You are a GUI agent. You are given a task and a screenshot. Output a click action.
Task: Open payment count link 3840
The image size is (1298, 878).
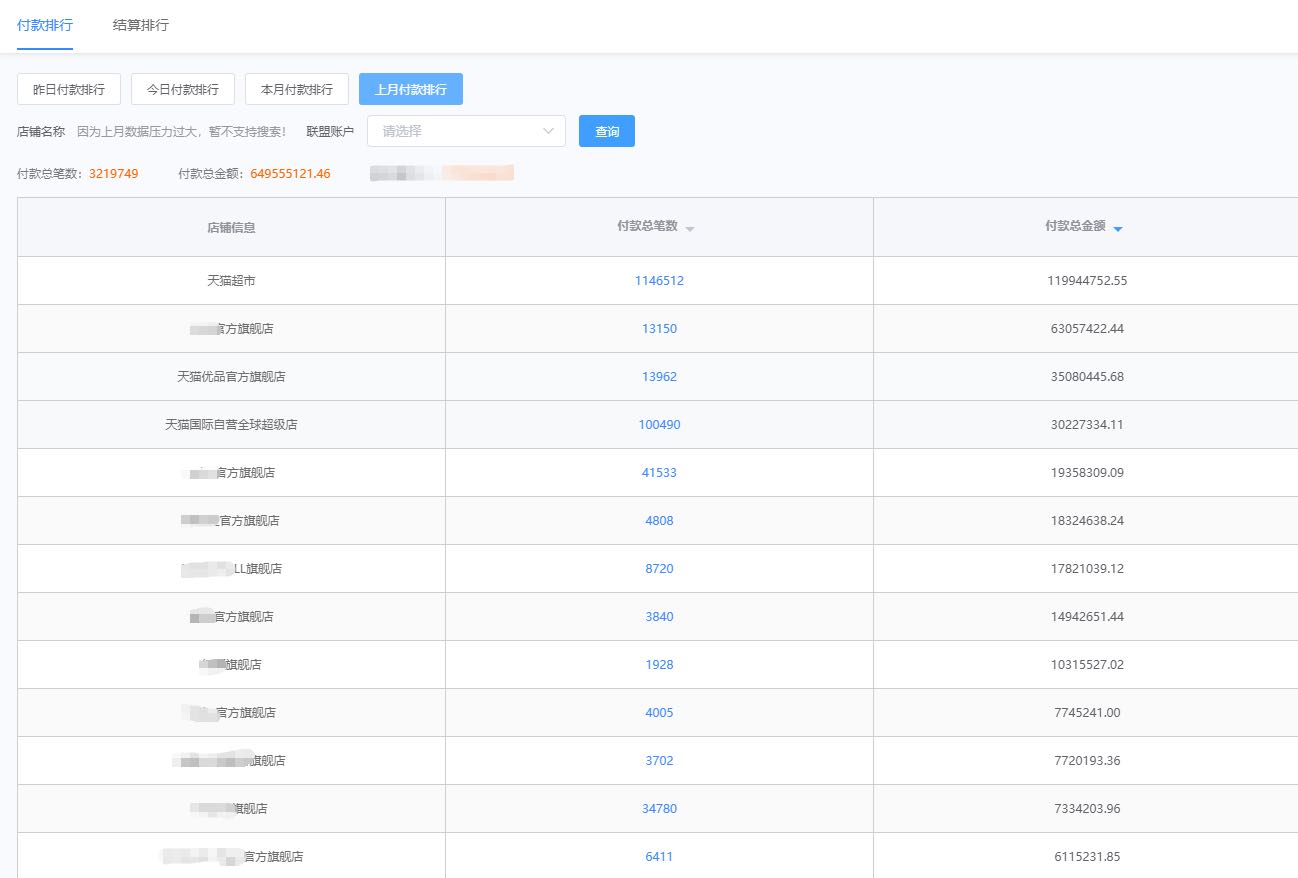click(660, 617)
